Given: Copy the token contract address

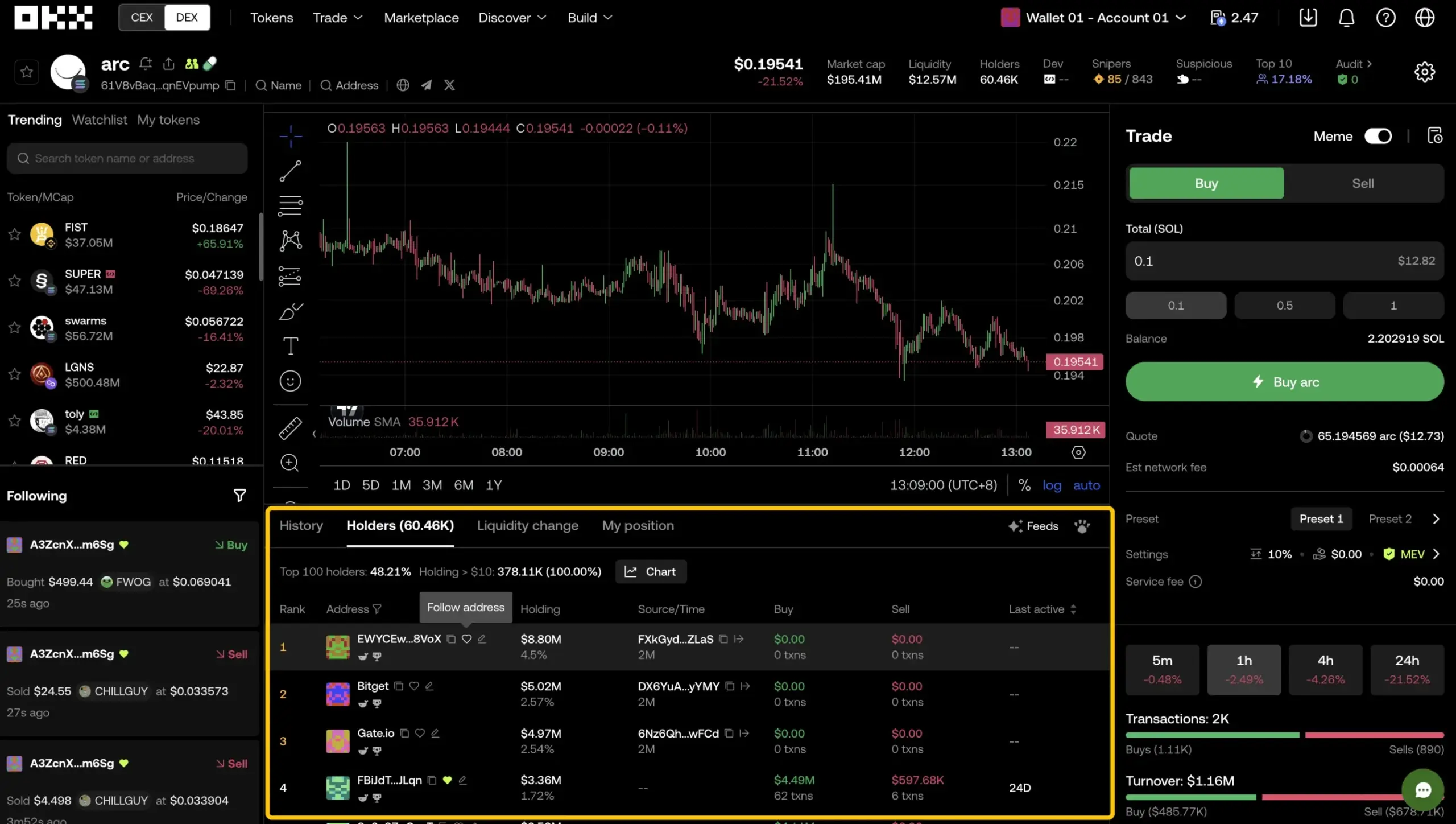Looking at the screenshot, I should (230, 85).
